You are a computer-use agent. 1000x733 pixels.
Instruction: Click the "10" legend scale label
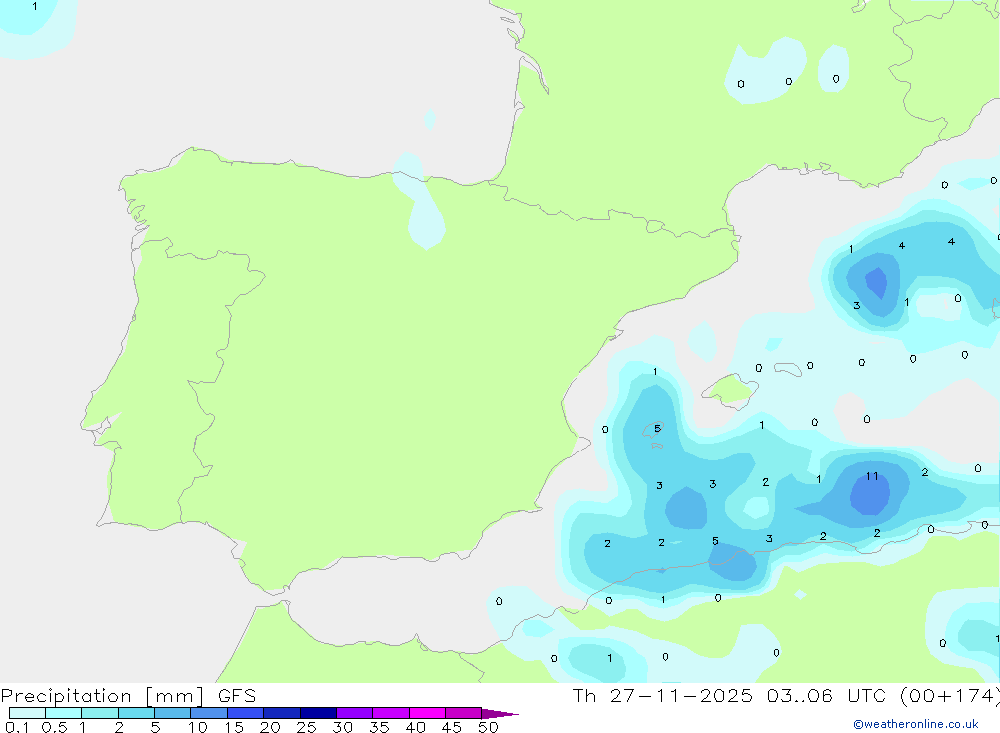(198, 727)
